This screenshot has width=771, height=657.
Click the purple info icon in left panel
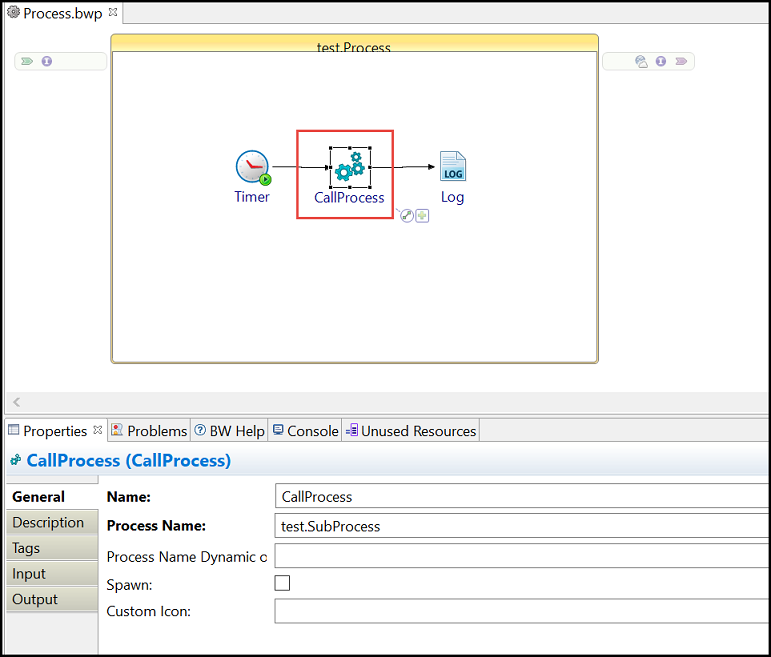pyautogui.click(x=47, y=61)
